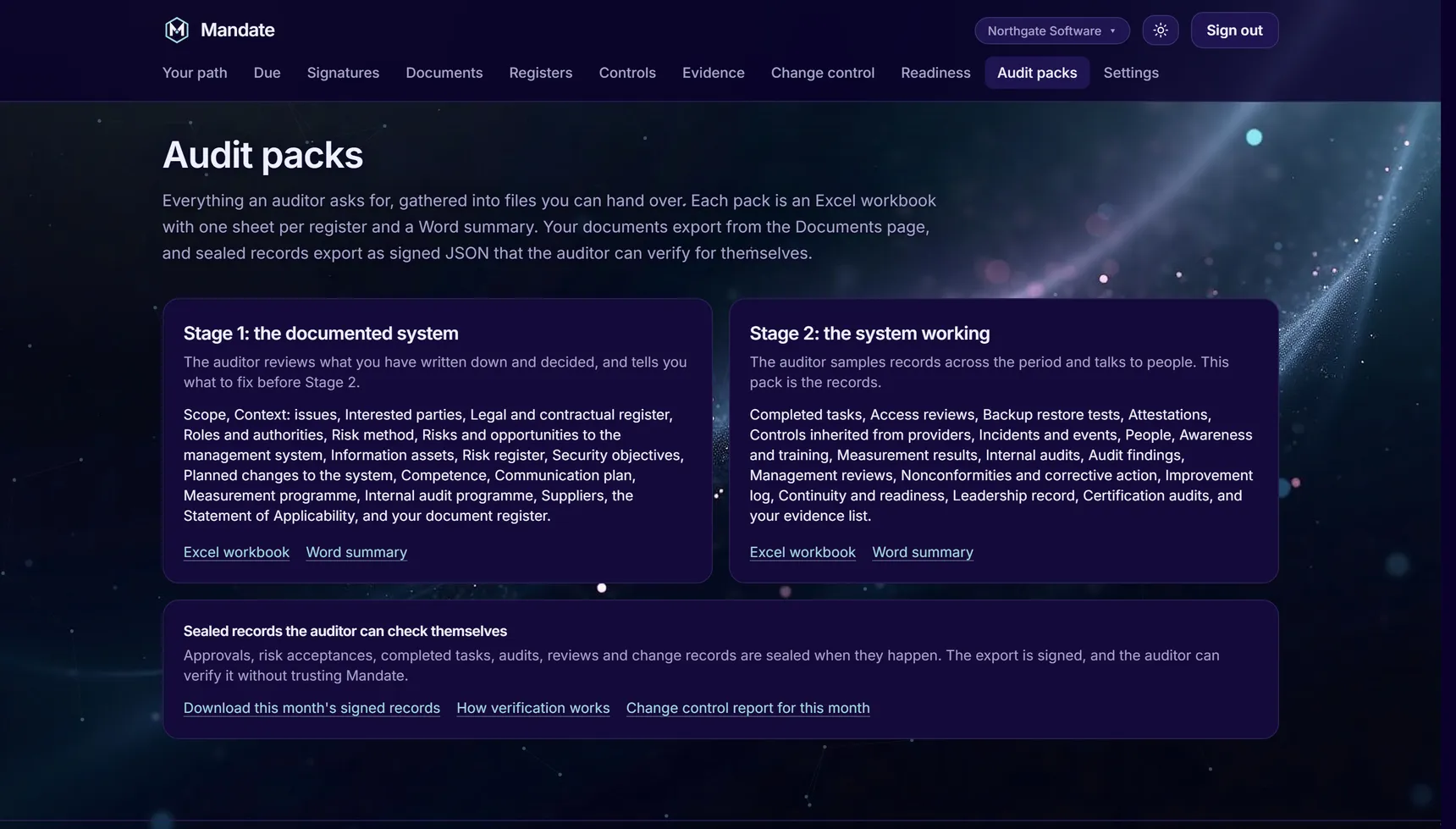Download the Stage 1 Excel workbook
Screen dimensions: 1456x829
coord(236,552)
